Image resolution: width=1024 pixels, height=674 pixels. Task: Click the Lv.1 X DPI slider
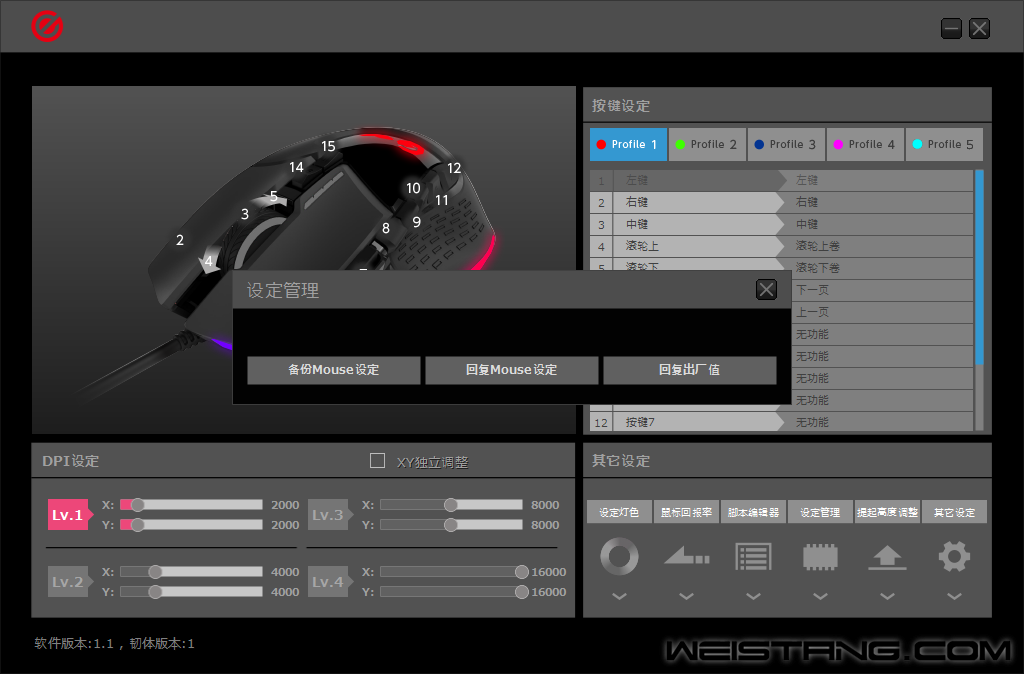(x=191, y=505)
